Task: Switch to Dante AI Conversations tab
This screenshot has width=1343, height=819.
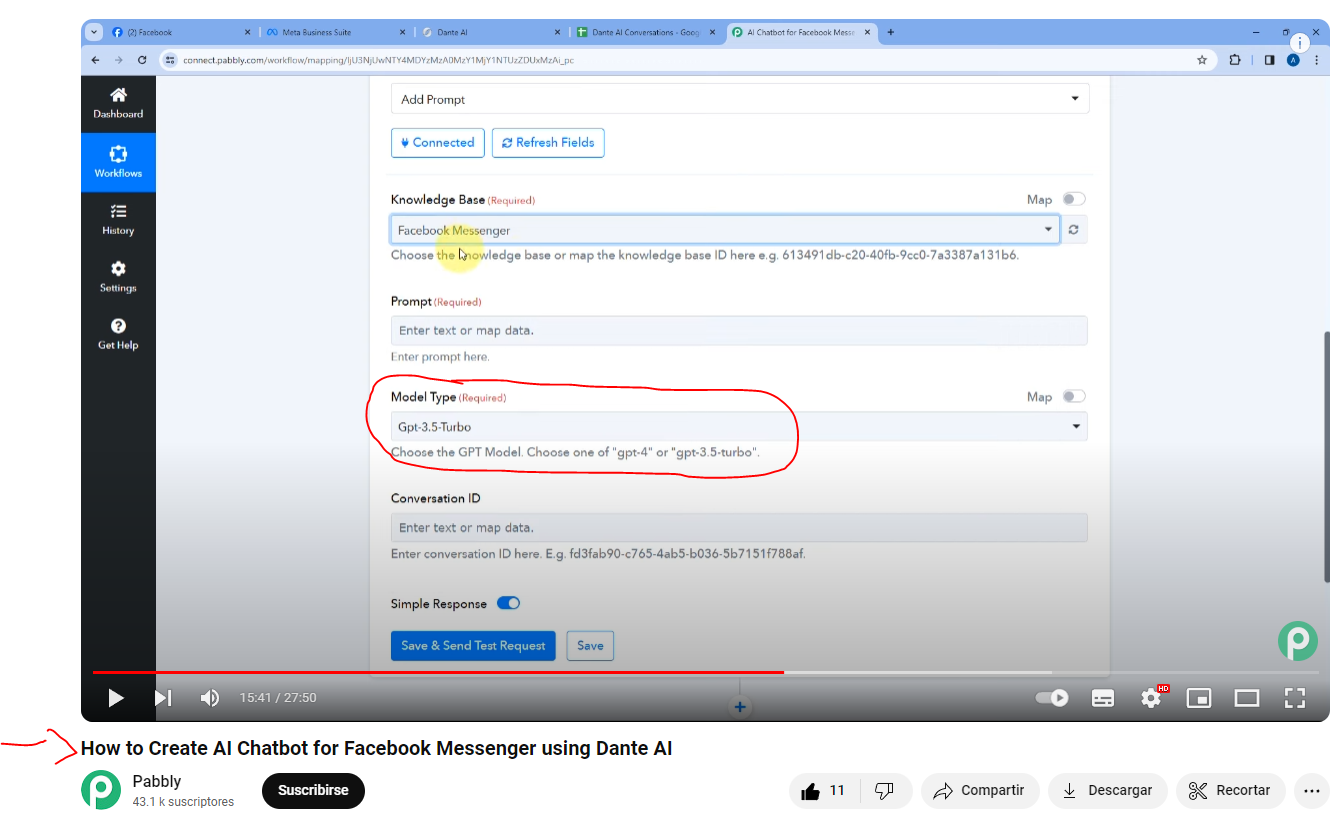Action: click(644, 32)
